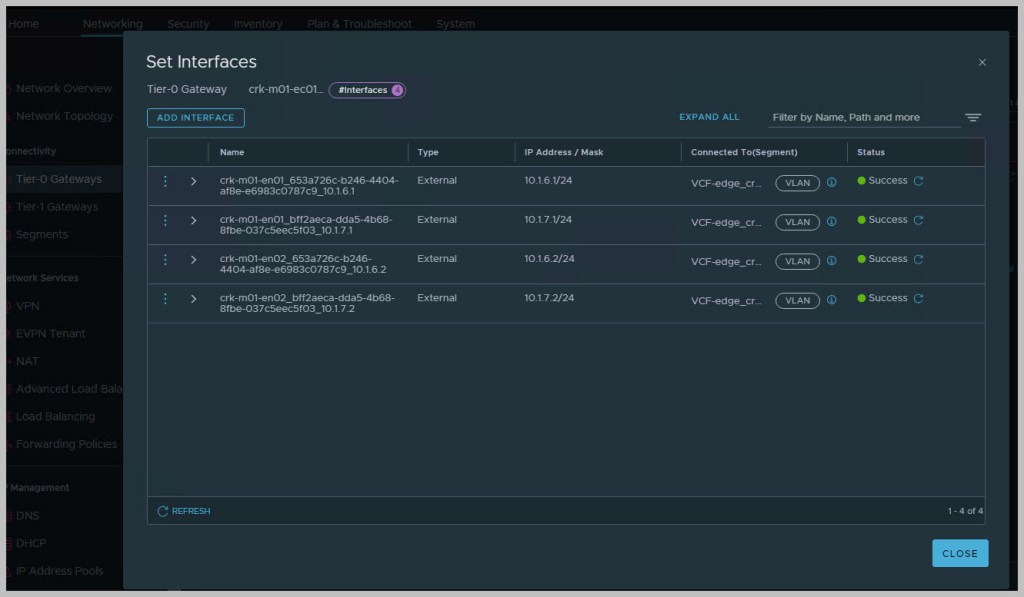1024x597 pixels.
Task: Click the #Interfaces tag badge
Action: (x=366, y=90)
